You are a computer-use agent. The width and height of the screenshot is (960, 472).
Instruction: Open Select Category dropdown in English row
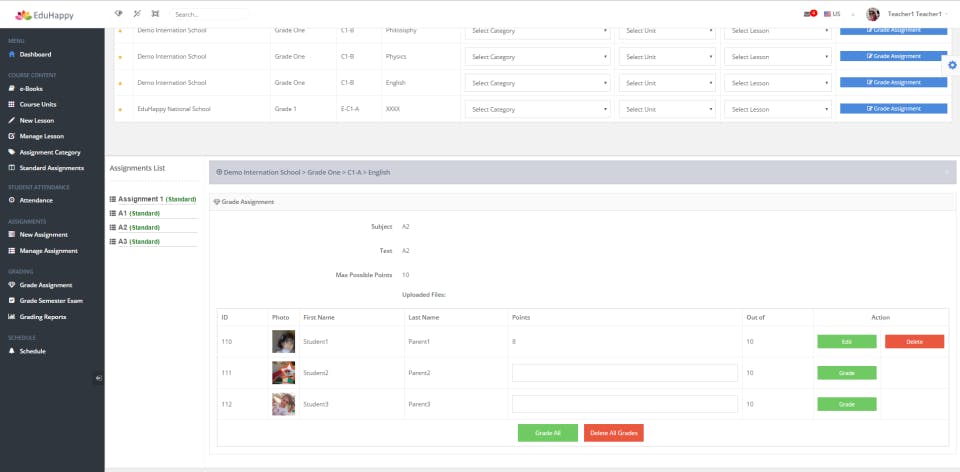pos(538,83)
